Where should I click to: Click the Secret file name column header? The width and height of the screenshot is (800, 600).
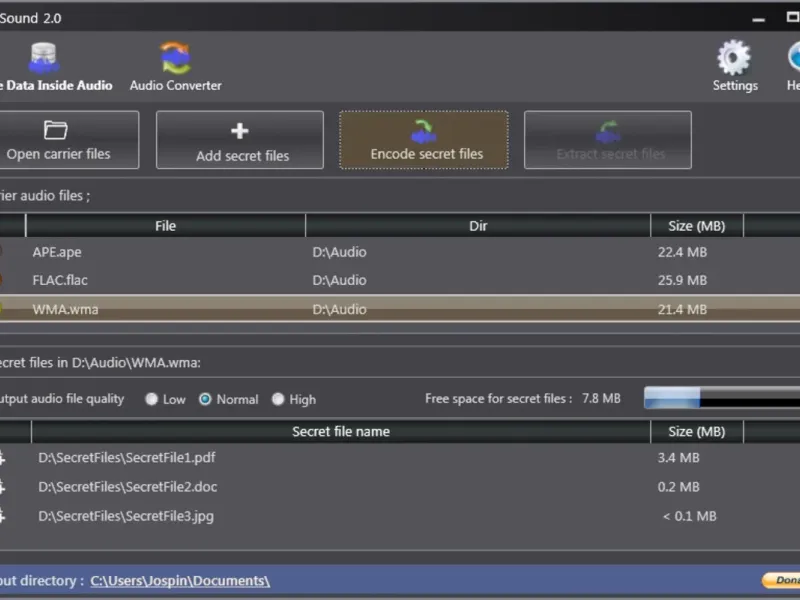[x=341, y=432]
